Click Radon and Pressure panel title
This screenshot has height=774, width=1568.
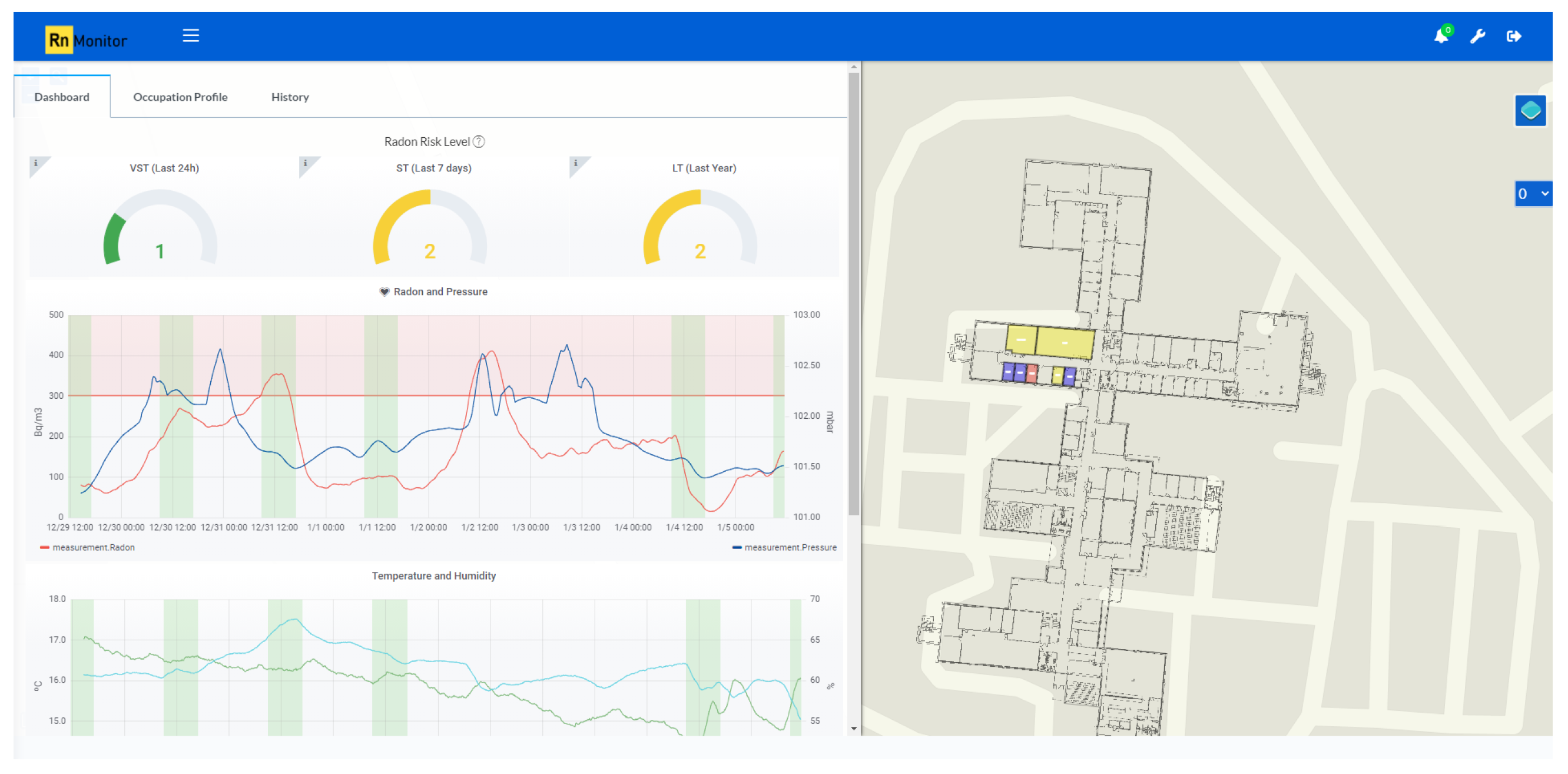439,292
